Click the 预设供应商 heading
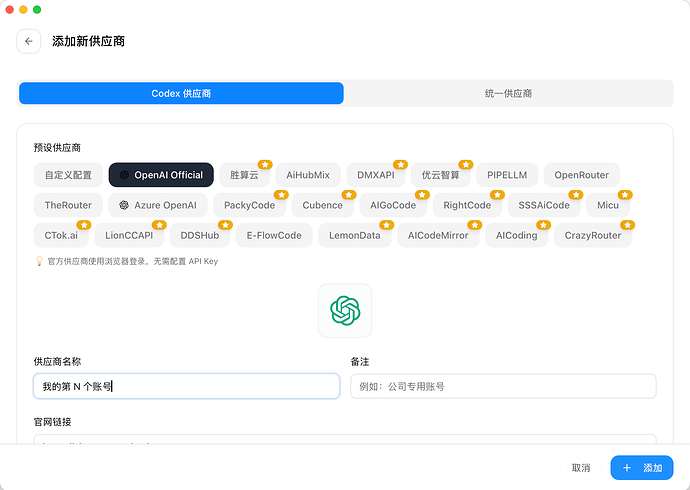 coord(57,147)
